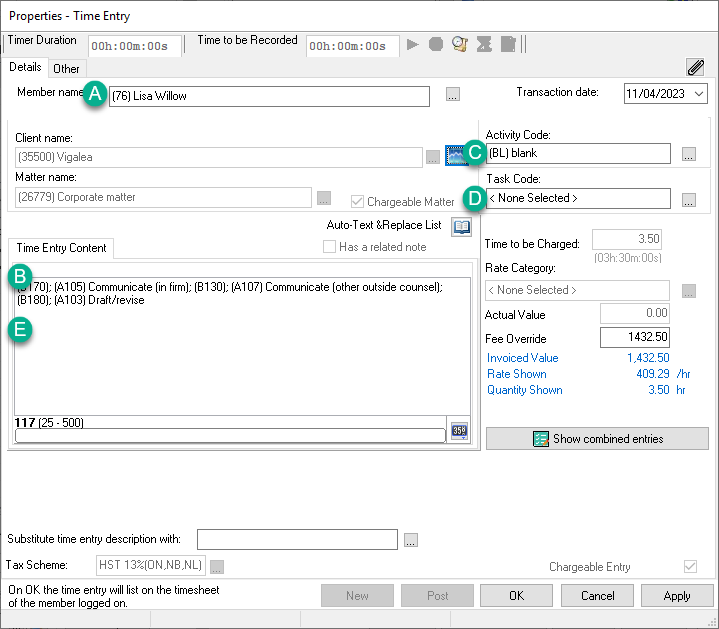Browse members with ellipsis next to Member name
Image resolution: width=719 pixels, height=629 pixels.
[x=453, y=94]
